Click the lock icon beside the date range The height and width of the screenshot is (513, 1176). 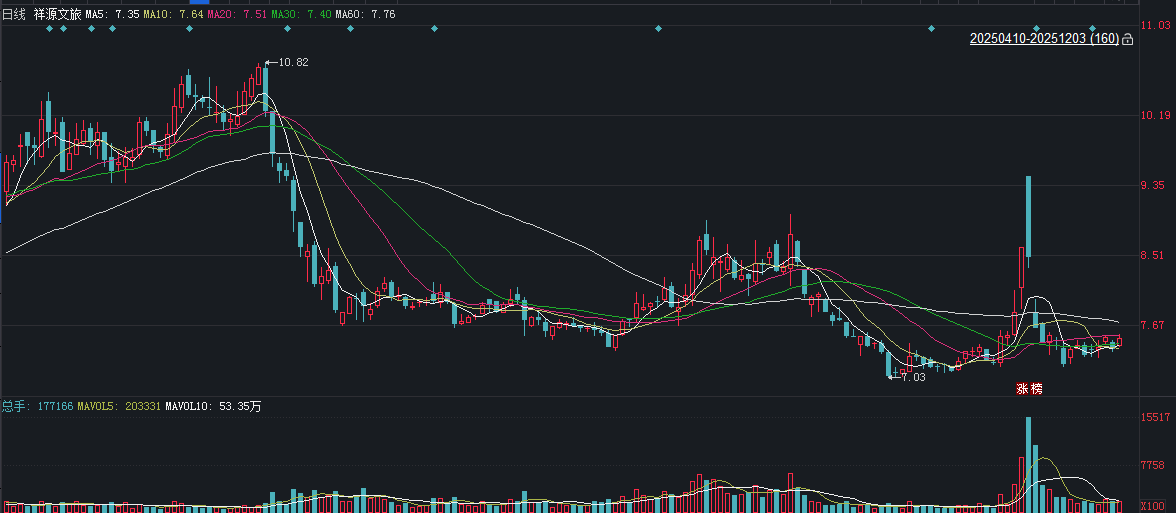point(1128,39)
